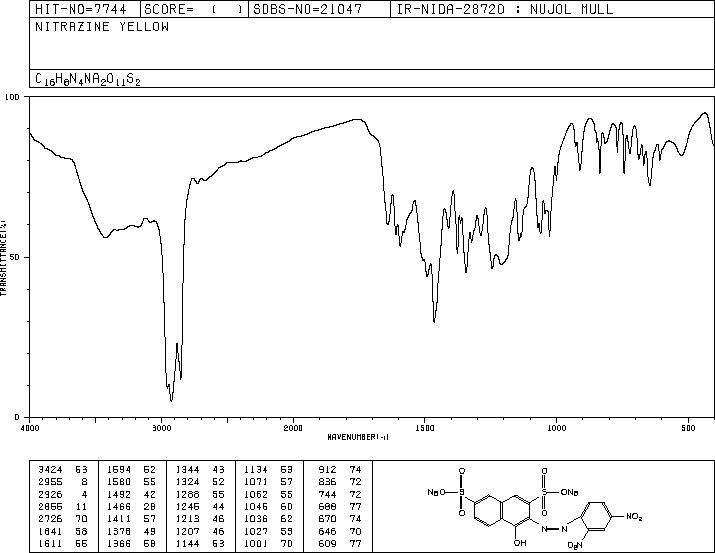The height and width of the screenshot is (553, 715).
Task: Click the SDBS-NO=21047 label
Action: (308, 9)
